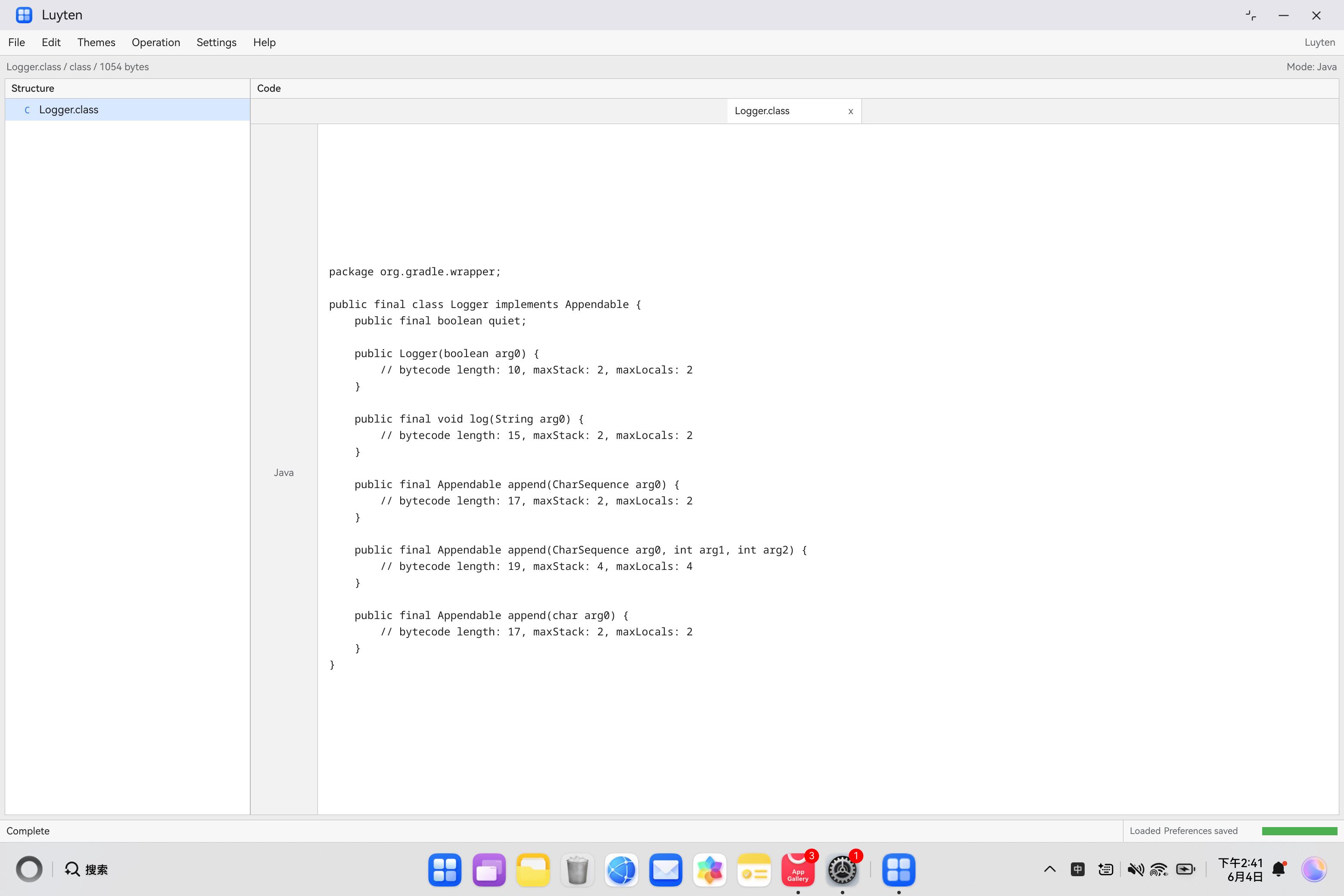
Task: Open the Settings menu
Action: pyautogui.click(x=216, y=42)
